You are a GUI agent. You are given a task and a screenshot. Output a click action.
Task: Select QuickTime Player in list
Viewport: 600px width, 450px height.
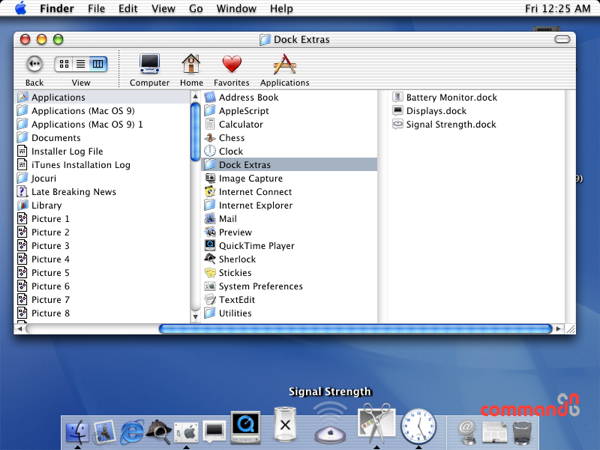[x=289, y=246]
